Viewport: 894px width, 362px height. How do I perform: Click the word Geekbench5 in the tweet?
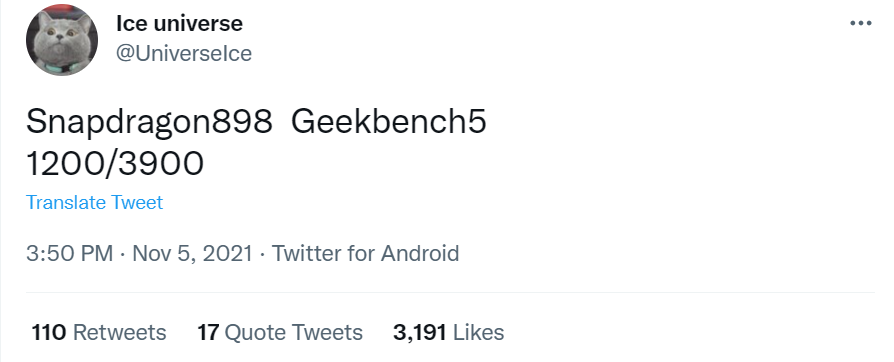(x=389, y=121)
